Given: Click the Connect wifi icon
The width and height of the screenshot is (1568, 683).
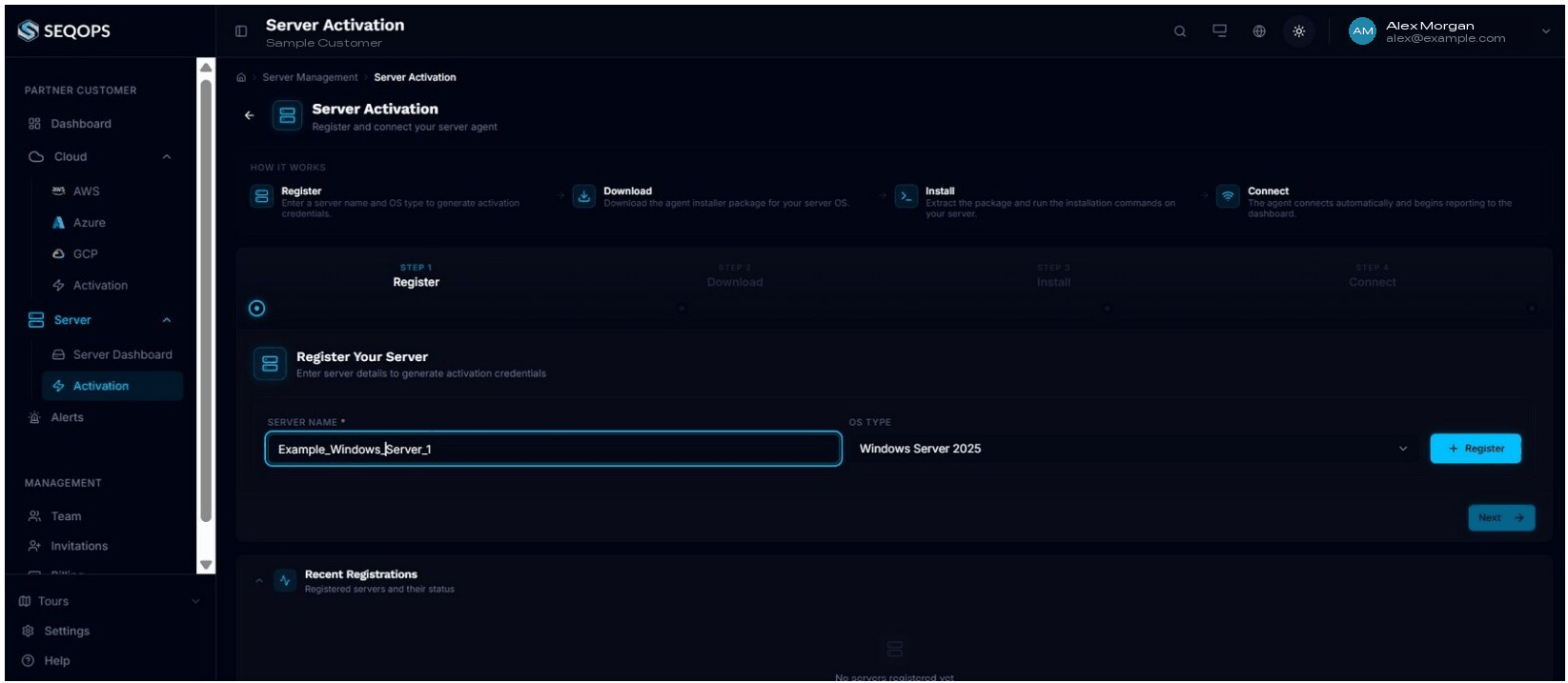Looking at the screenshot, I should tap(1228, 196).
